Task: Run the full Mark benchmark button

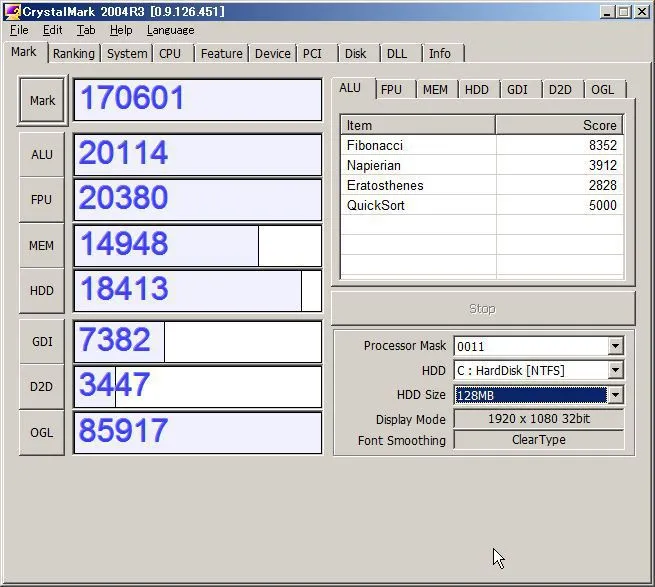Action: point(42,100)
